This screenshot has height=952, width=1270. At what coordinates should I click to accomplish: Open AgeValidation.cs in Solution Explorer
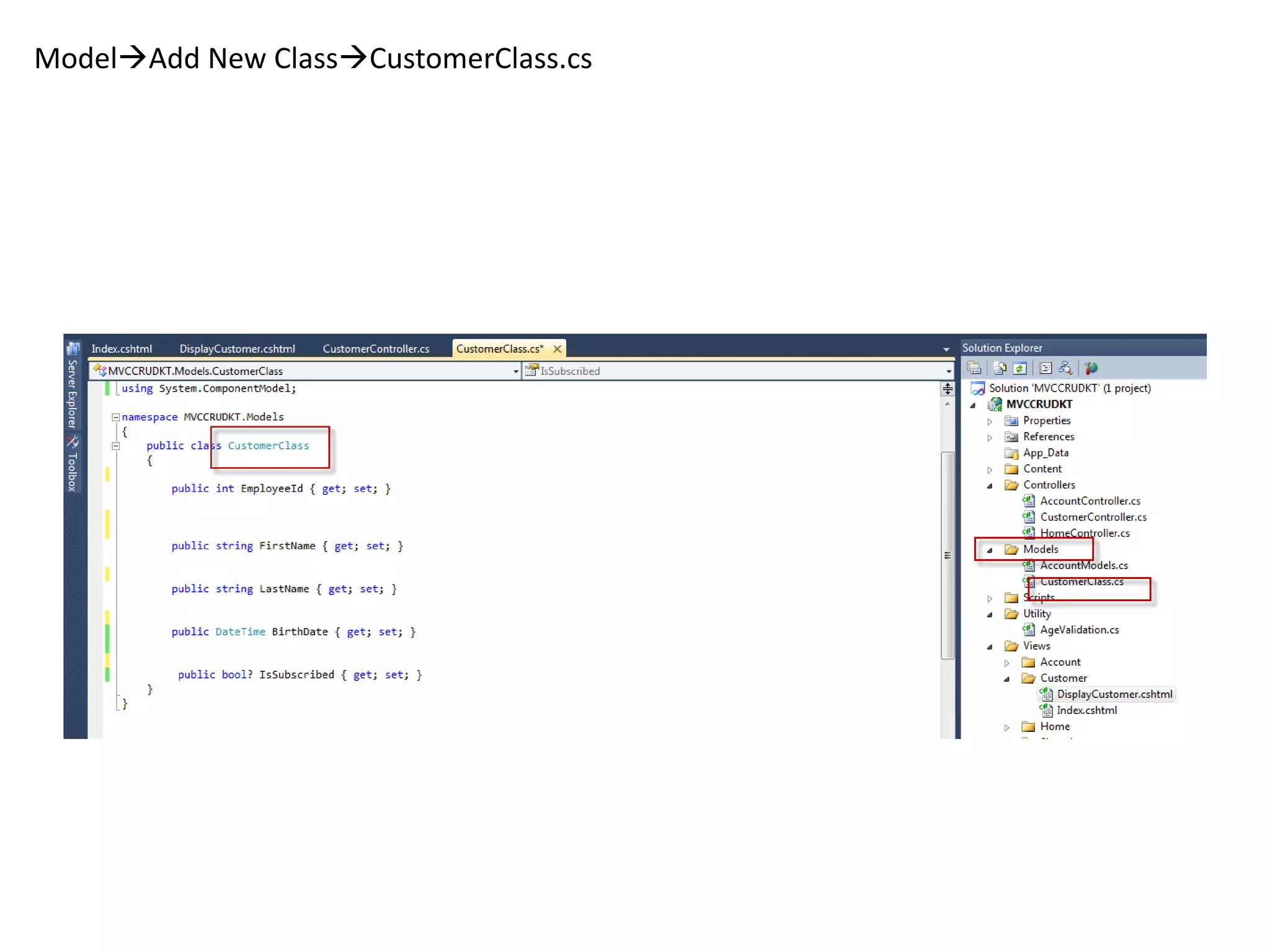click(1079, 630)
